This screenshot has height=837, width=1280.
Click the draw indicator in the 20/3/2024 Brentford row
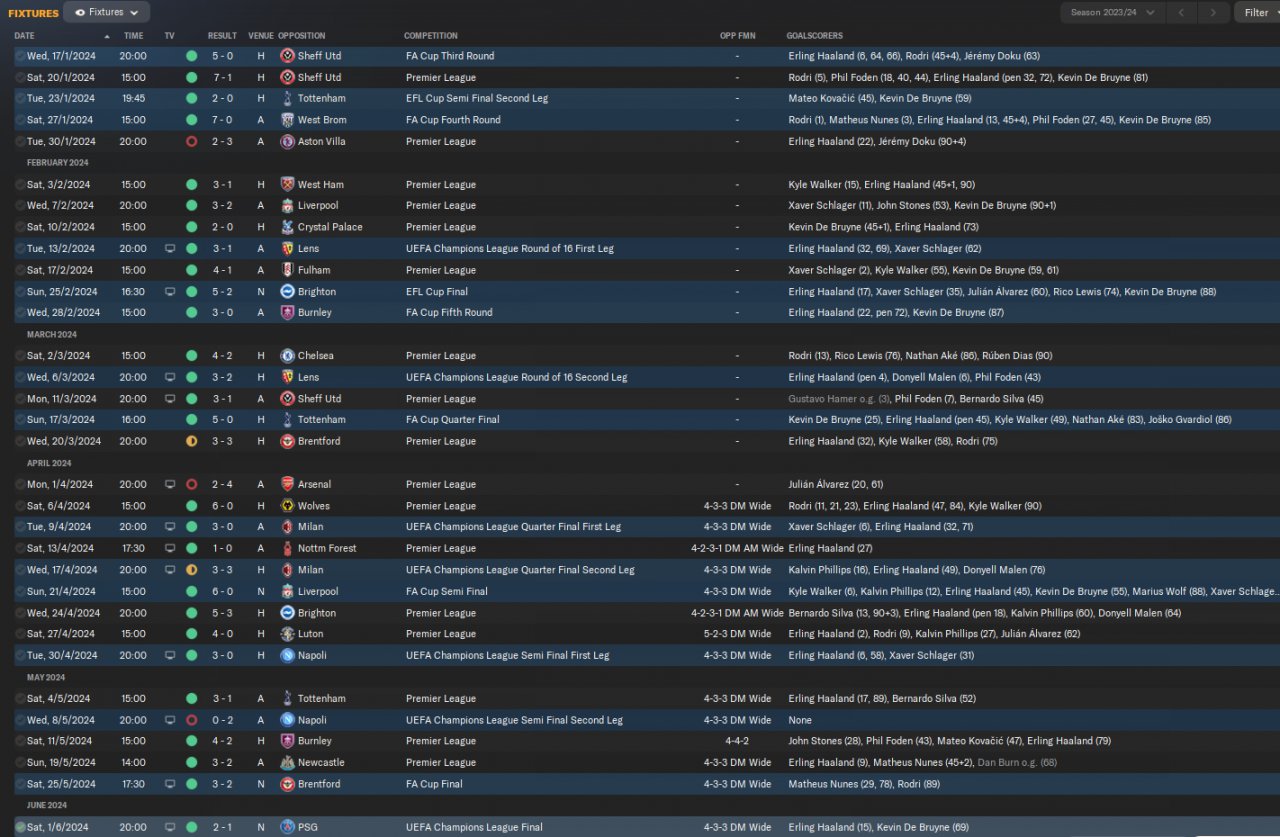tap(191, 441)
